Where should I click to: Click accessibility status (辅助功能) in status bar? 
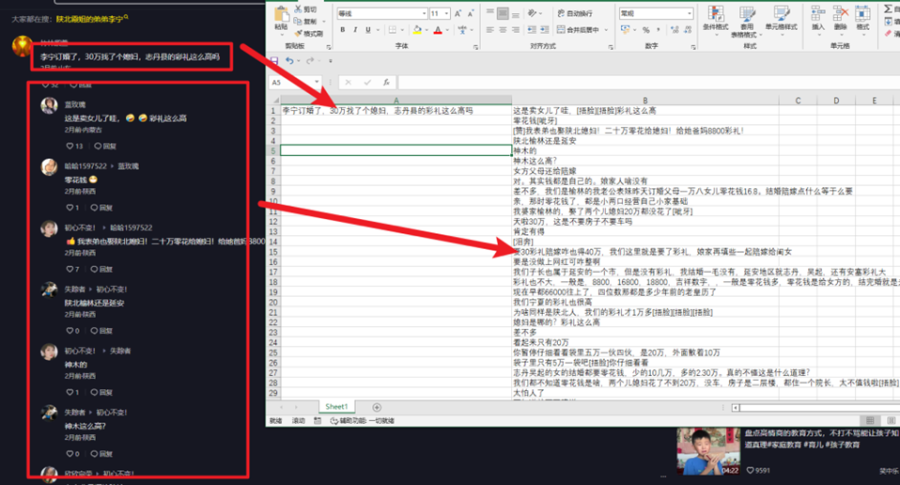coord(362,421)
